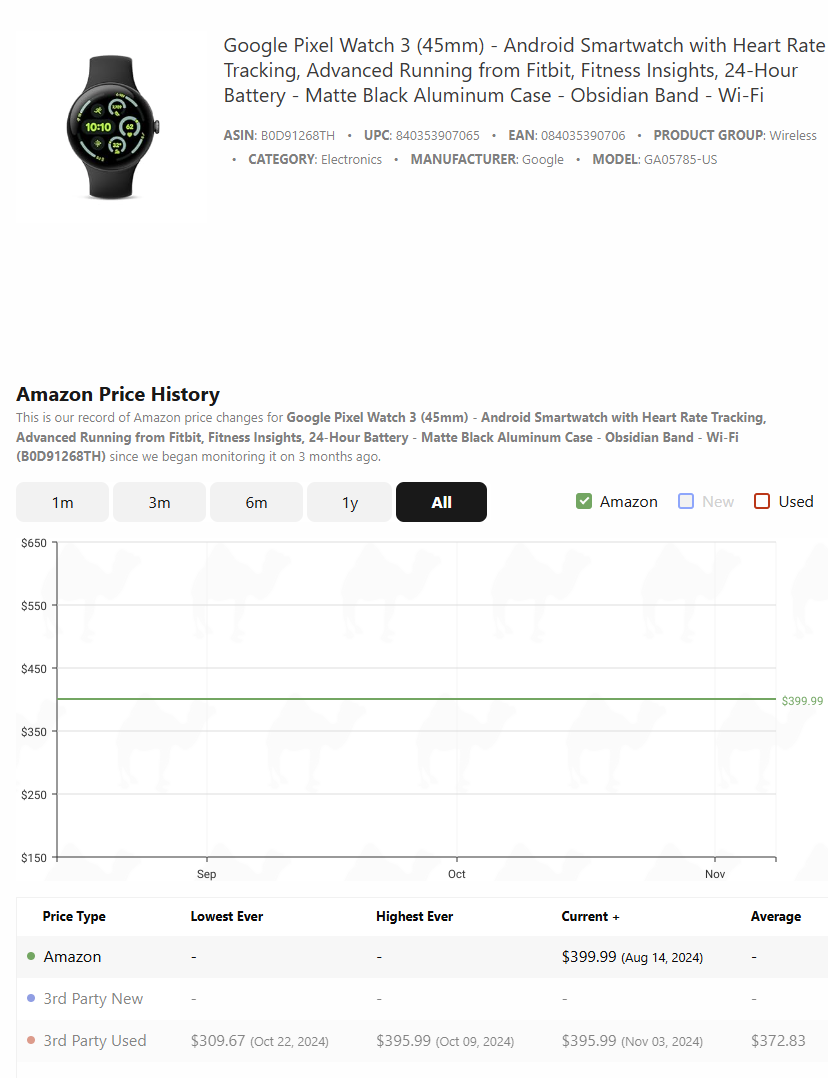Click the 3rd Party Used row label
Screen dimensions: 828x1078
click(95, 1040)
